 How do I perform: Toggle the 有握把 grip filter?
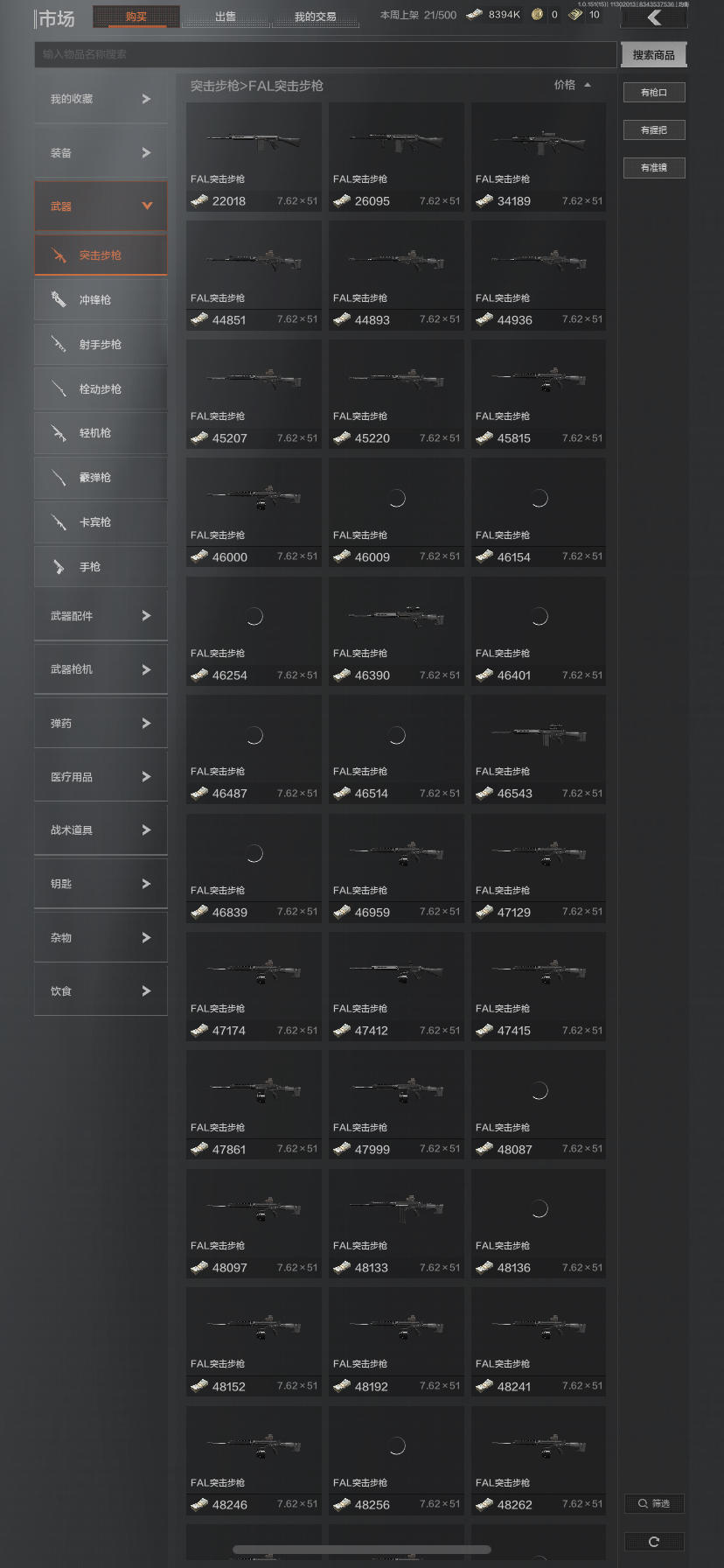(x=654, y=130)
